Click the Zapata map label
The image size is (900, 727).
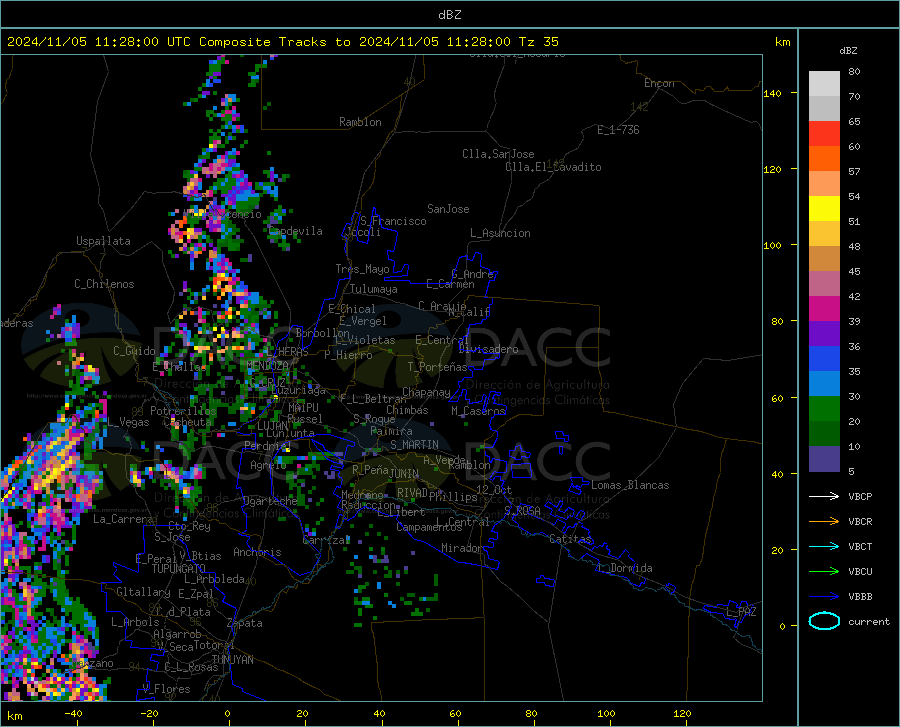tap(245, 623)
